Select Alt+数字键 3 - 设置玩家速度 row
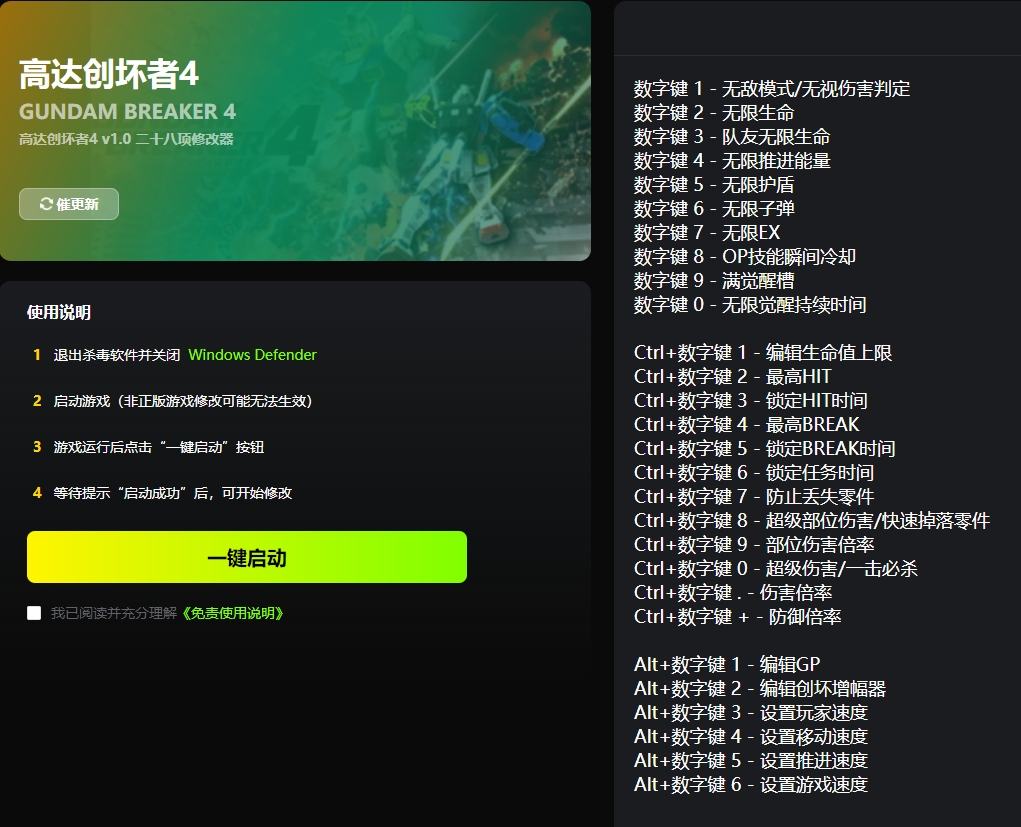 pyautogui.click(x=751, y=712)
